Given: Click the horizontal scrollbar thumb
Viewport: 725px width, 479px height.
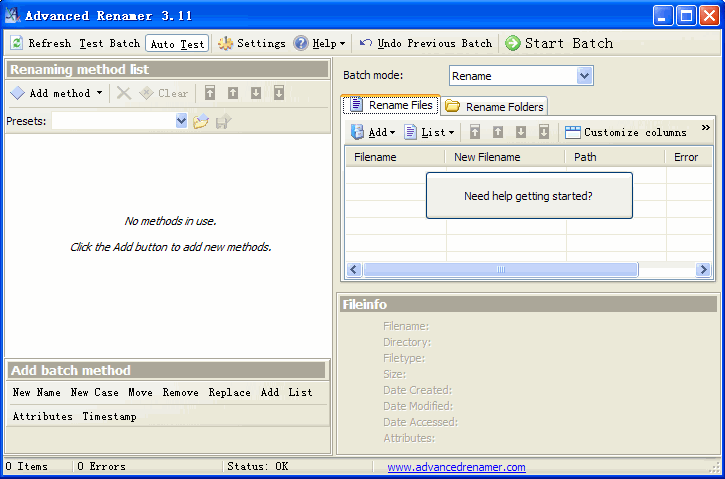Looking at the screenshot, I should pos(501,270).
